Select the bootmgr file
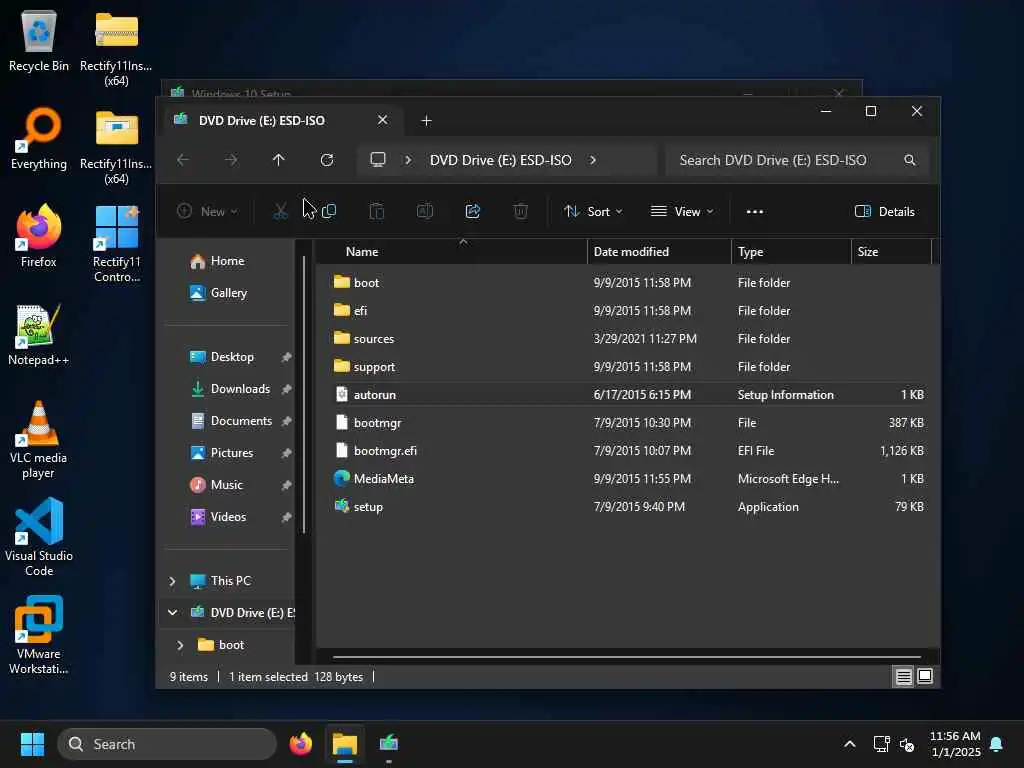1024x768 pixels. point(628,423)
